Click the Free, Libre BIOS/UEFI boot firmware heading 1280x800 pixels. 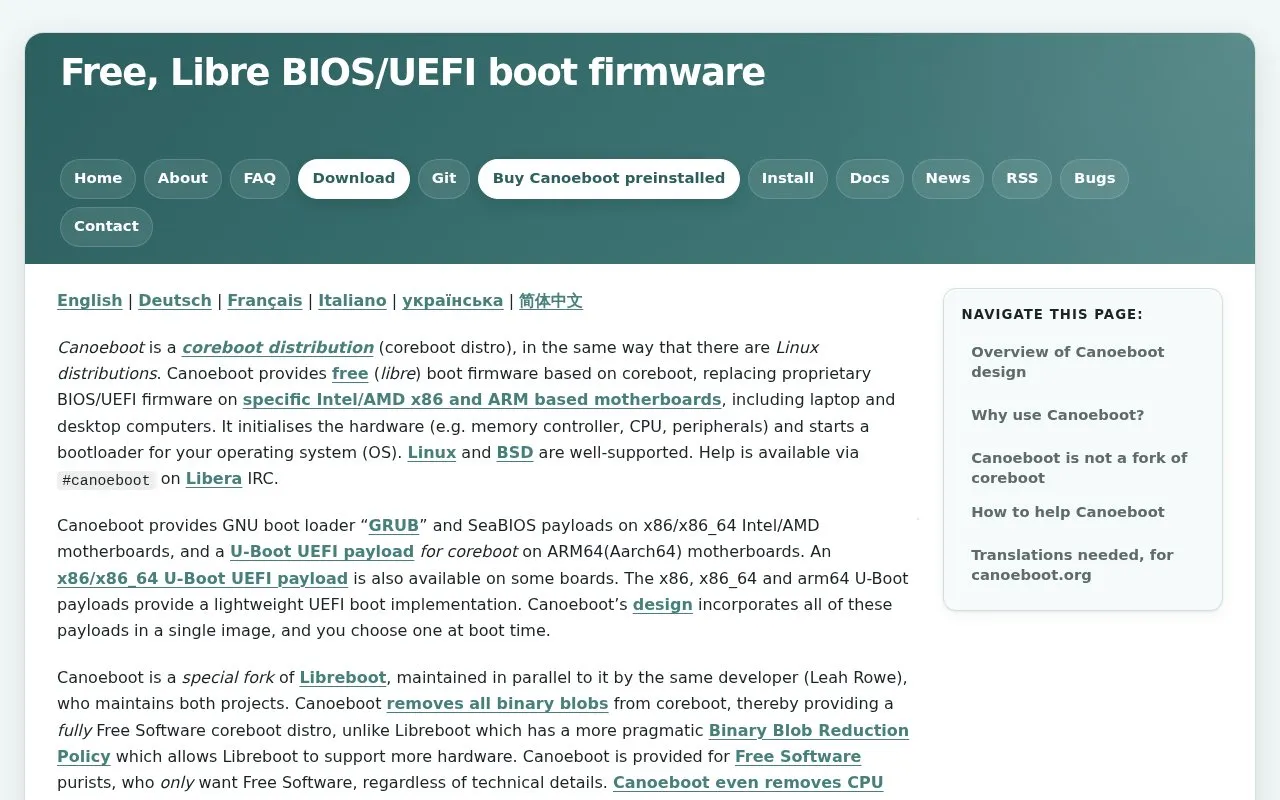(413, 73)
